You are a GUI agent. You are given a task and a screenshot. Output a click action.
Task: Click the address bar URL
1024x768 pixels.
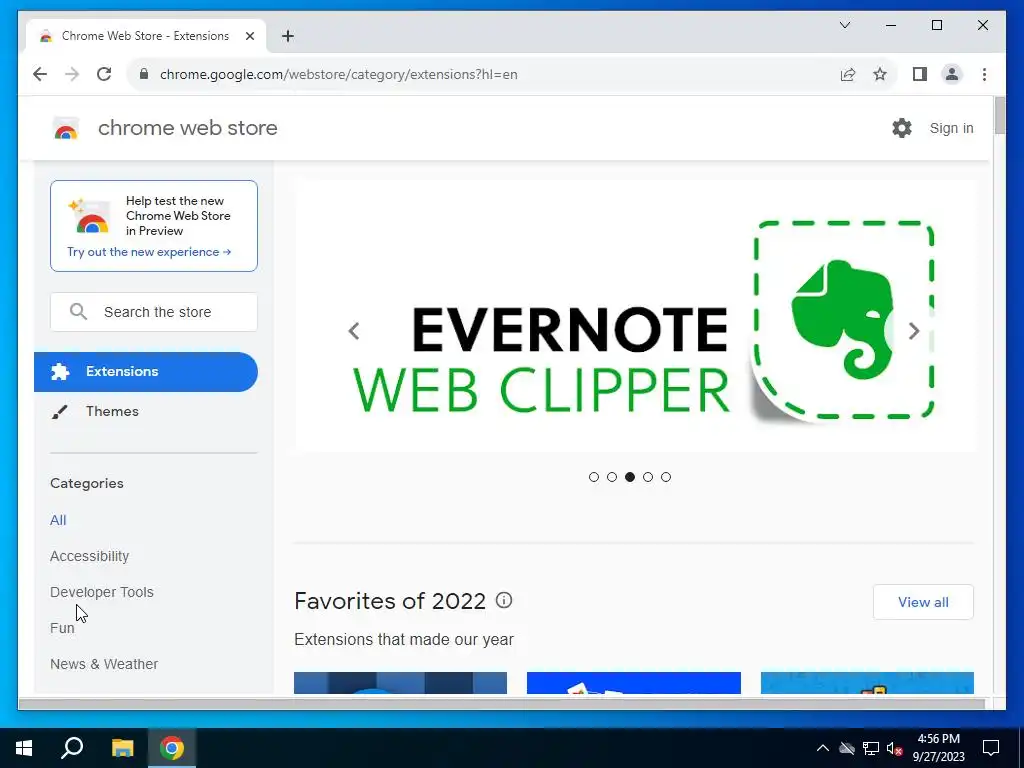pos(339,74)
